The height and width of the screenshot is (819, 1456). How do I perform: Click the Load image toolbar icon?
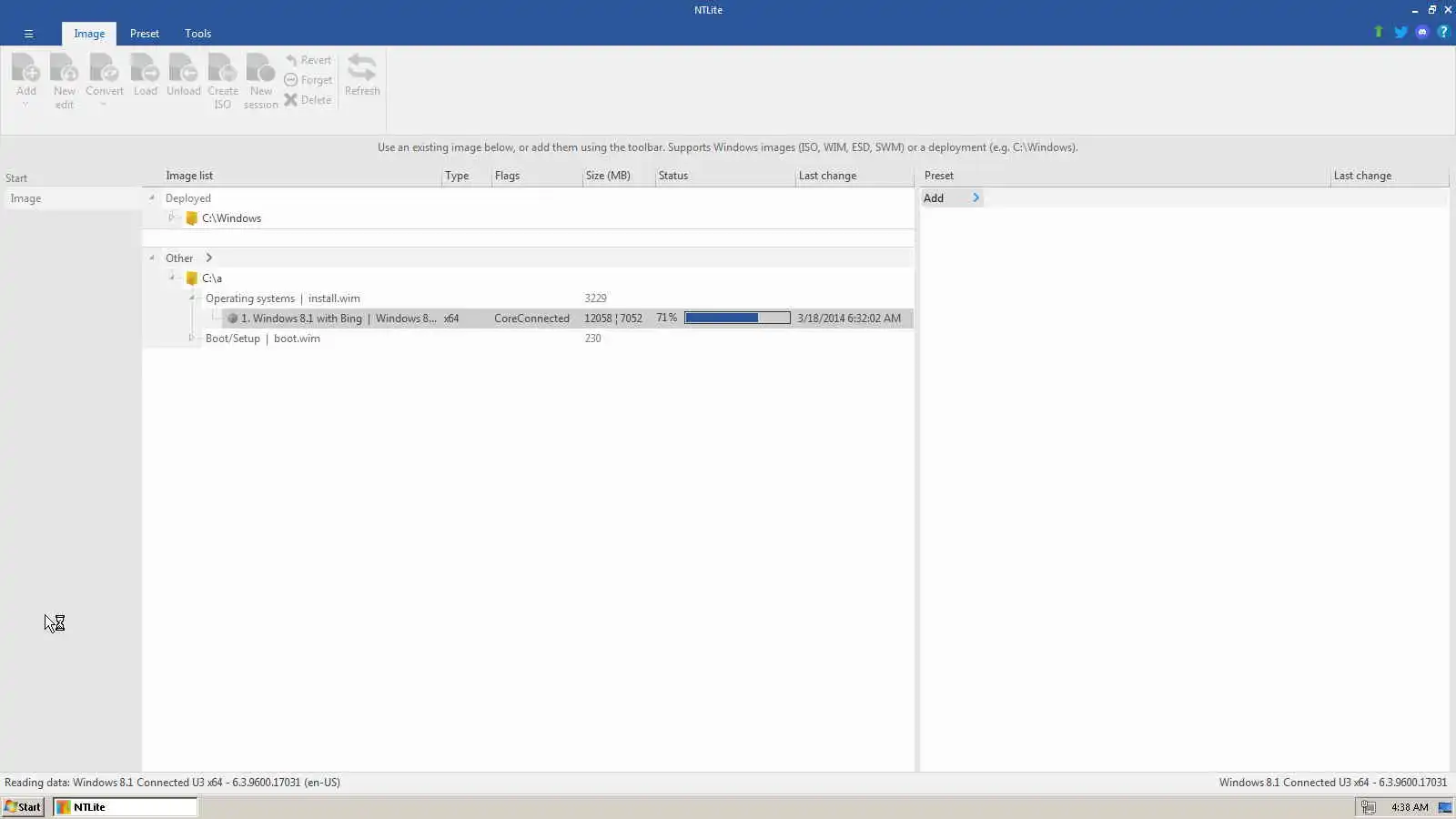pyautogui.click(x=145, y=68)
